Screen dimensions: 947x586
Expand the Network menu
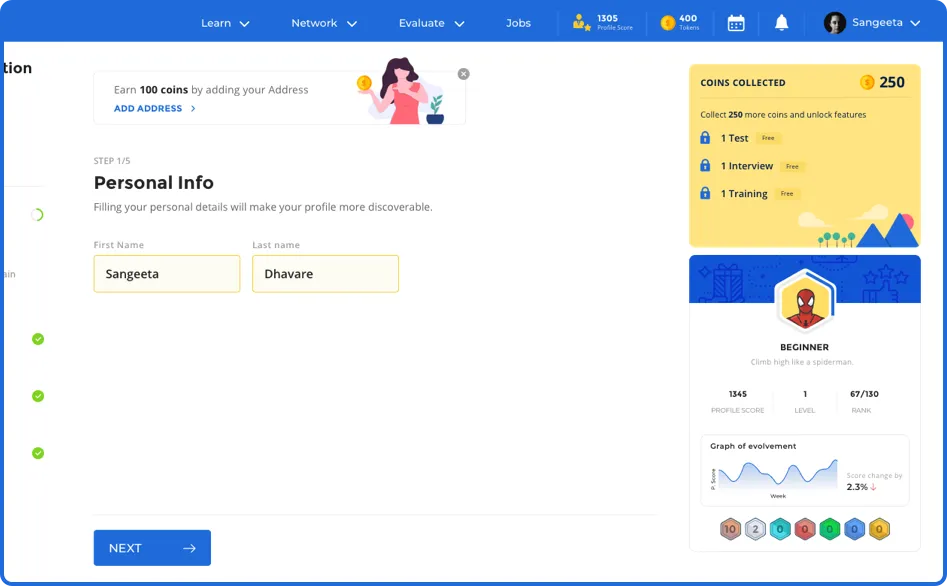[324, 23]
